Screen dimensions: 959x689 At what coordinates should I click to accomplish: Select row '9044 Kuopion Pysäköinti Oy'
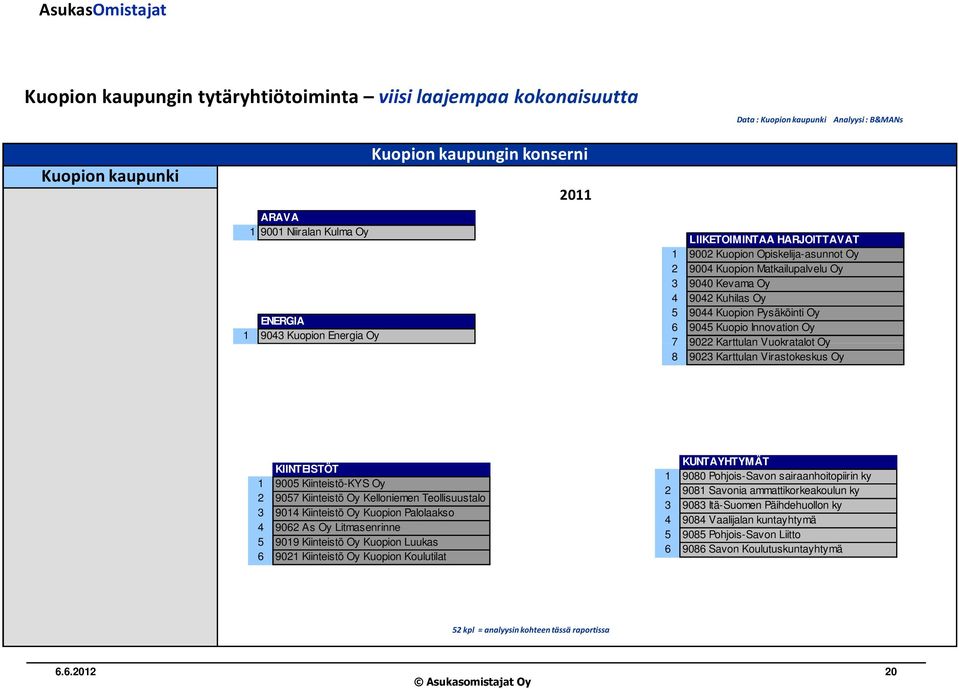795,313
